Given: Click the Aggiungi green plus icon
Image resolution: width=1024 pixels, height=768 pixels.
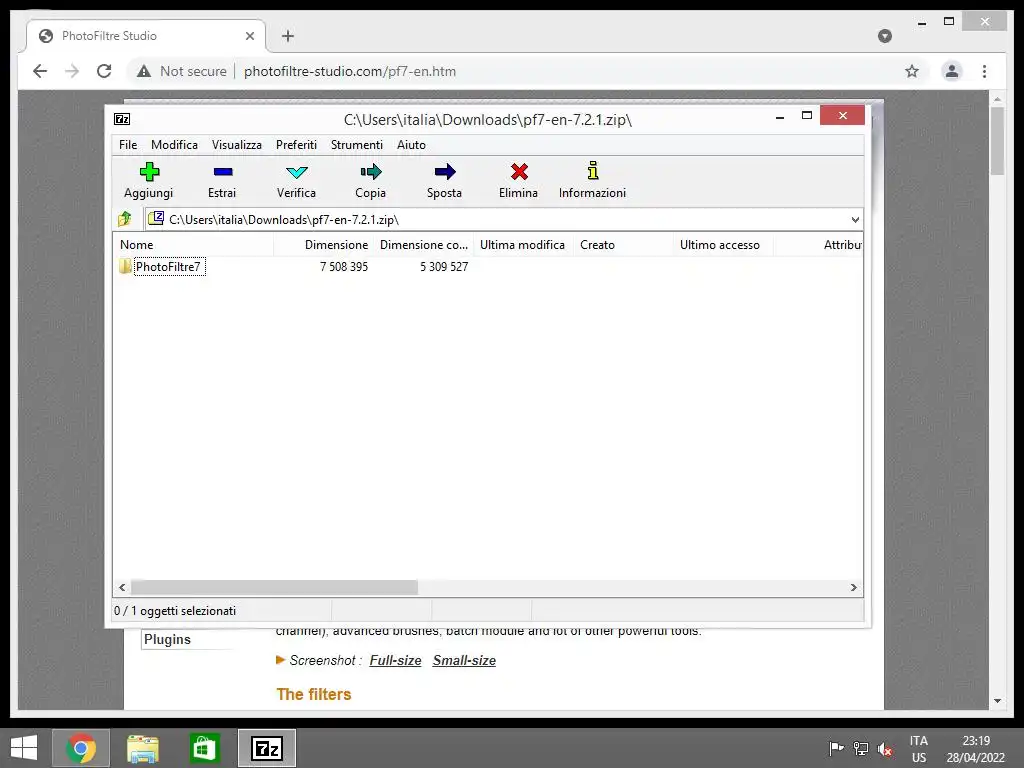Looking at the screenshot, I should click(149, 172).
